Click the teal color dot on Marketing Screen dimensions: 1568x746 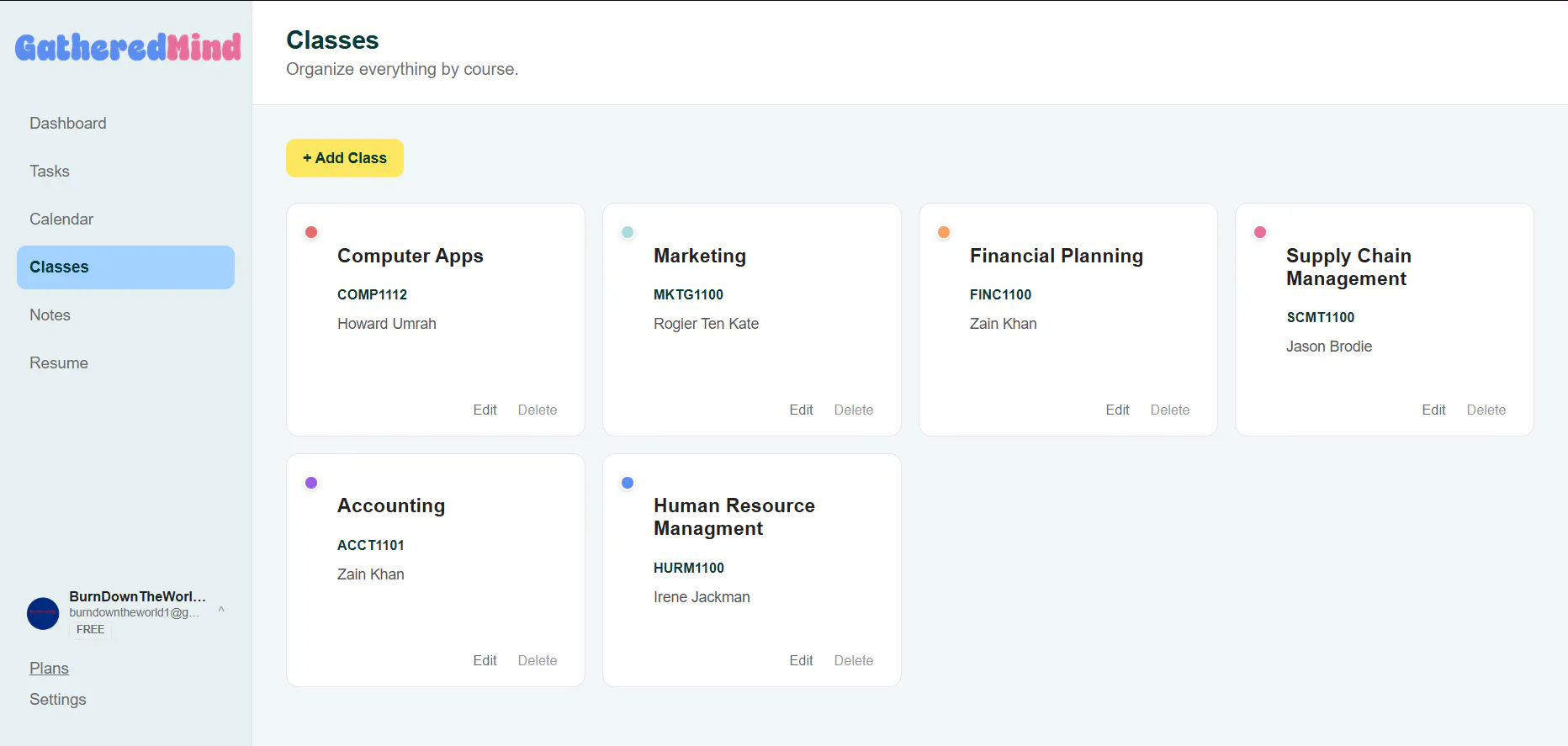click(x=628, y=232)
